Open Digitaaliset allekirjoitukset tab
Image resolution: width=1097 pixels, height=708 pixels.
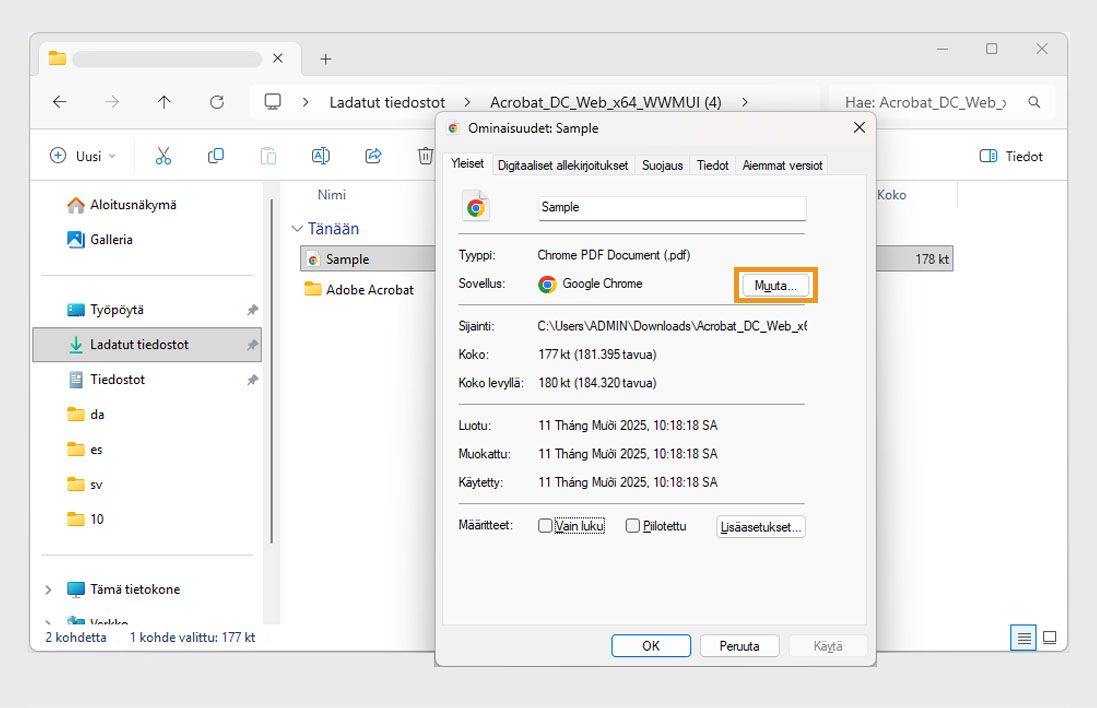tap(562, 166)
